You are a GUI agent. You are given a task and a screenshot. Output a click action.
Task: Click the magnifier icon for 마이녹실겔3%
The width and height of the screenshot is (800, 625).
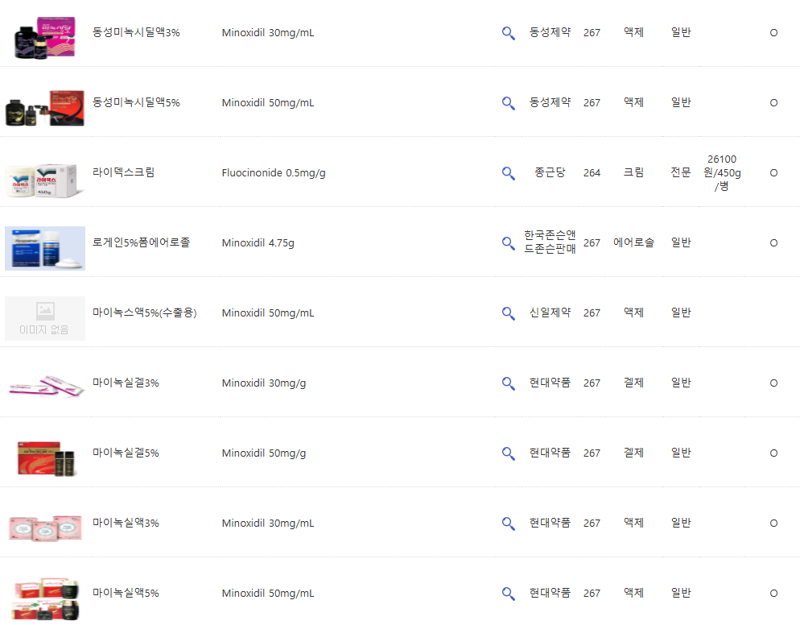point(507,382)
